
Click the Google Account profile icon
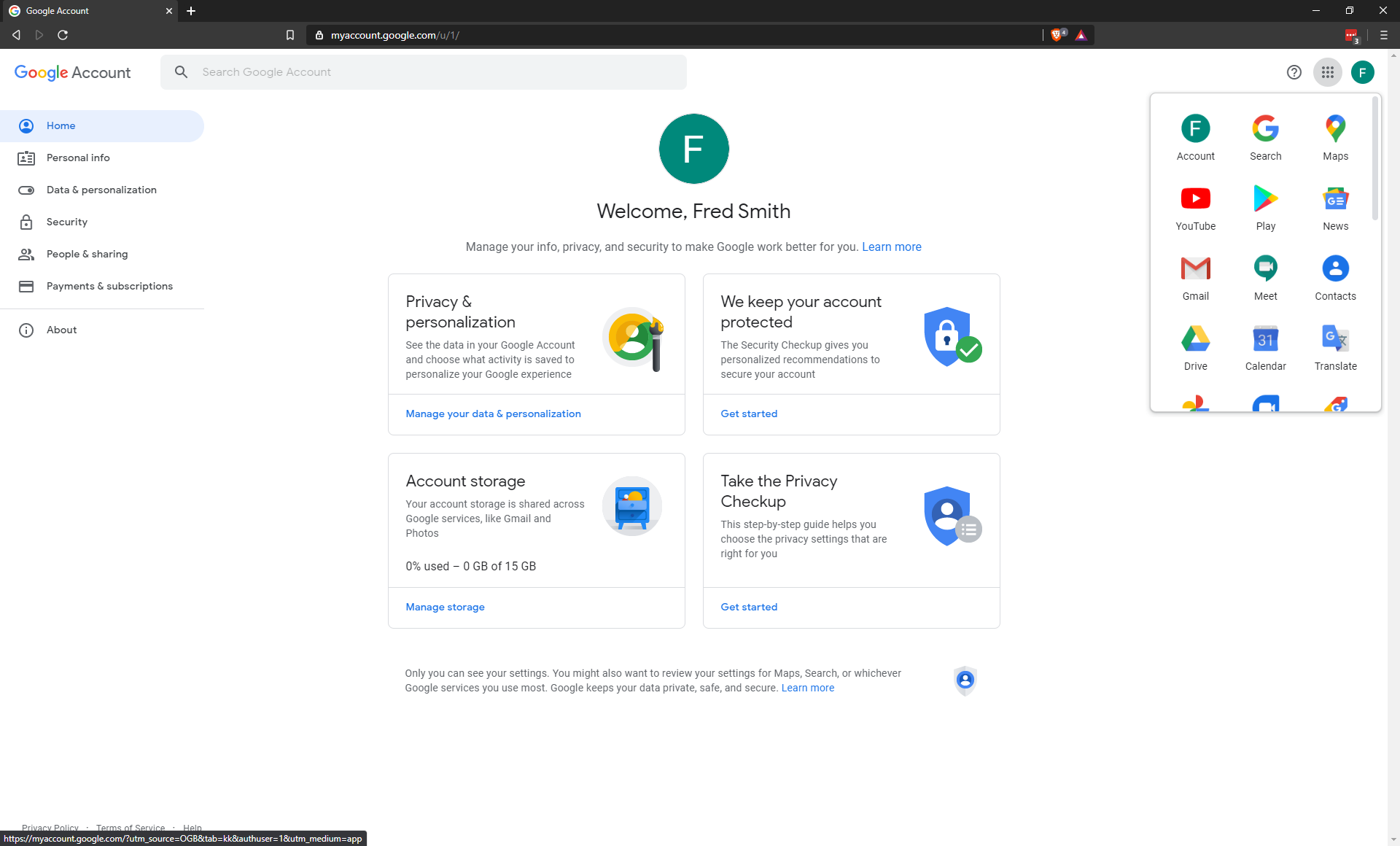pyautogui.click(x=1363, y=72)
